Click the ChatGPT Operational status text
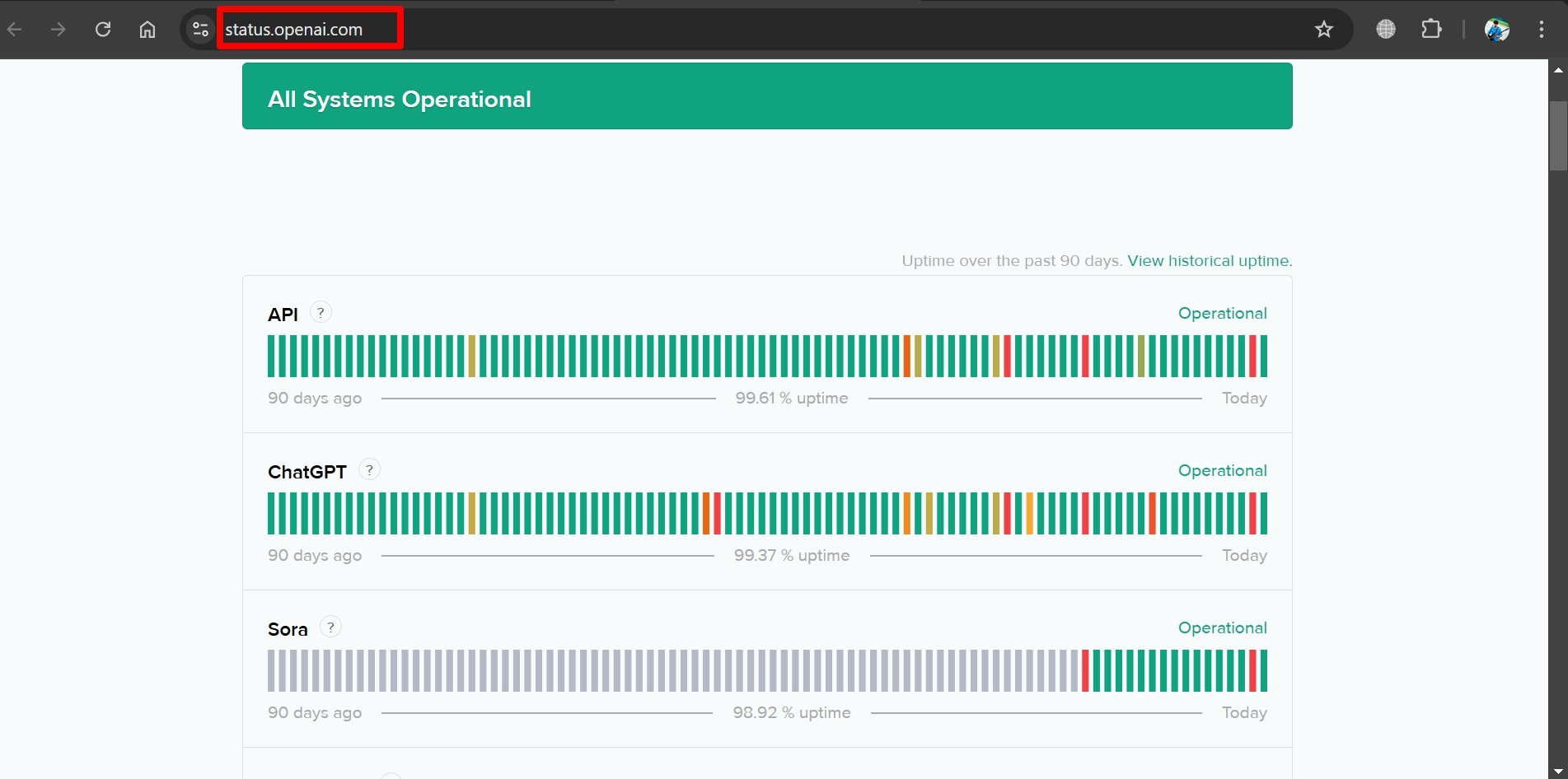 click(x=1222, y=470)
